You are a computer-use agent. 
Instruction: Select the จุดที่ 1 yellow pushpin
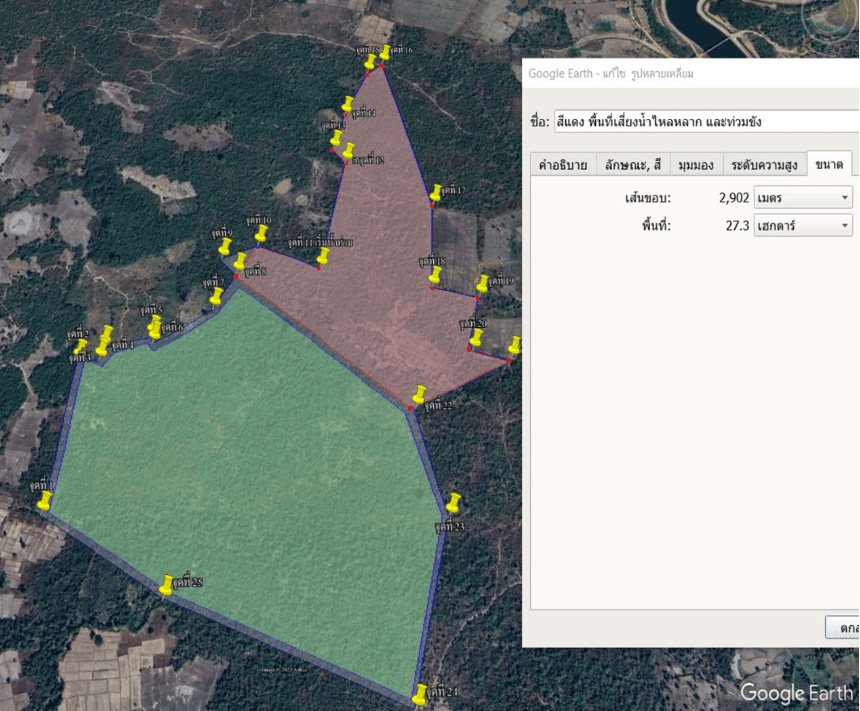tap(45, 500)
